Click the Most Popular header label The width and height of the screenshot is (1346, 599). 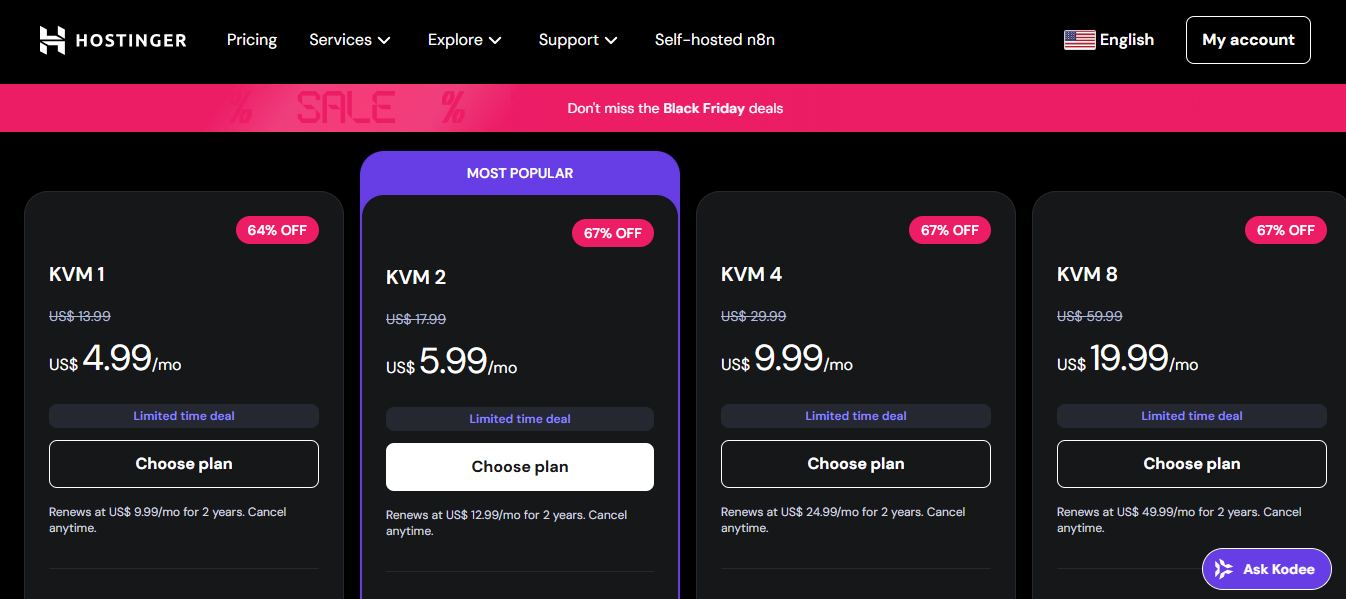tap(520, 173)
